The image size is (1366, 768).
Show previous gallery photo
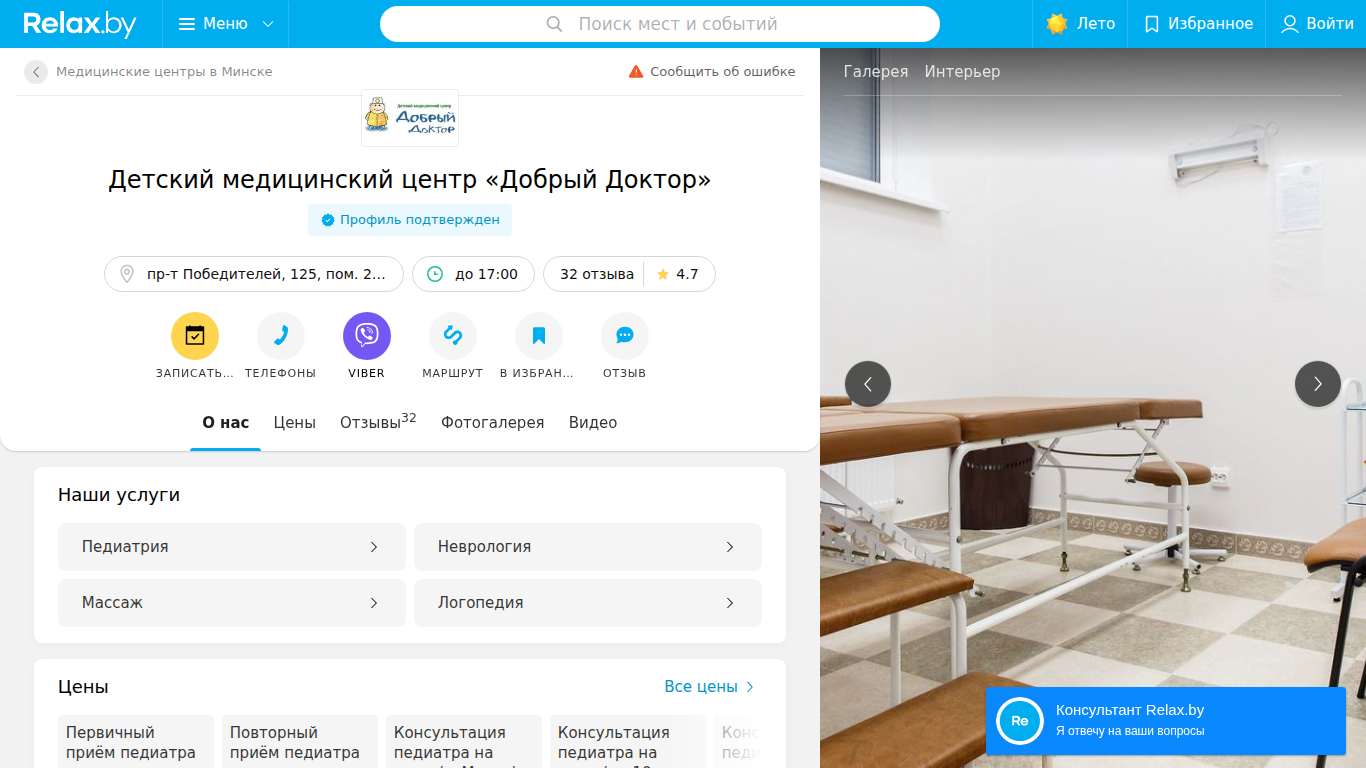pos(868,384)
